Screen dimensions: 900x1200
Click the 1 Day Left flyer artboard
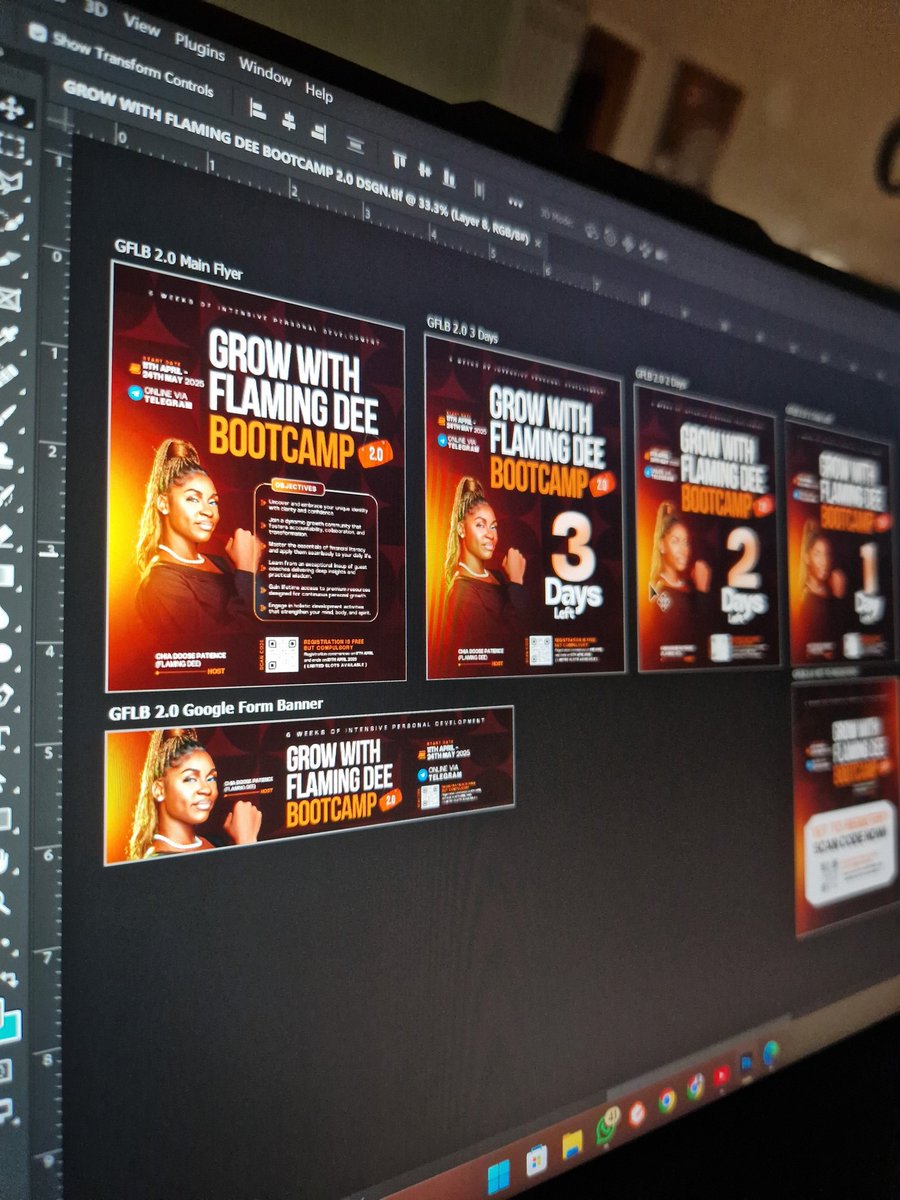pyautogui.click(x=840, y=545)
